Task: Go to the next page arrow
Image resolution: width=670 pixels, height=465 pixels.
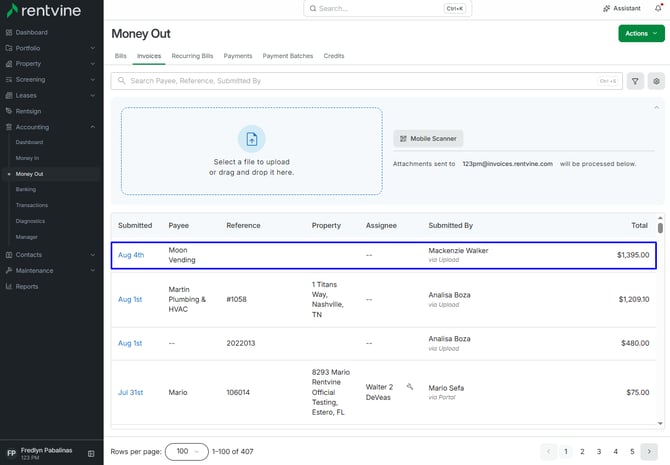Action: click(x=649, y=451)
